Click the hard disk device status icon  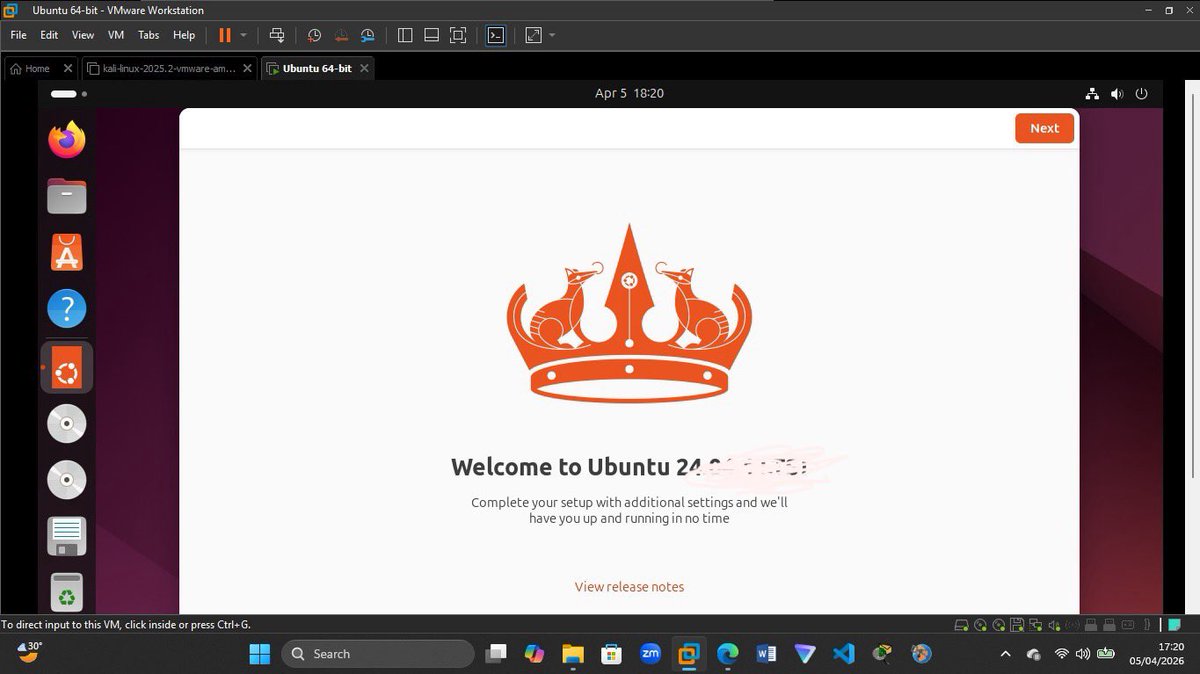point(961,625)
